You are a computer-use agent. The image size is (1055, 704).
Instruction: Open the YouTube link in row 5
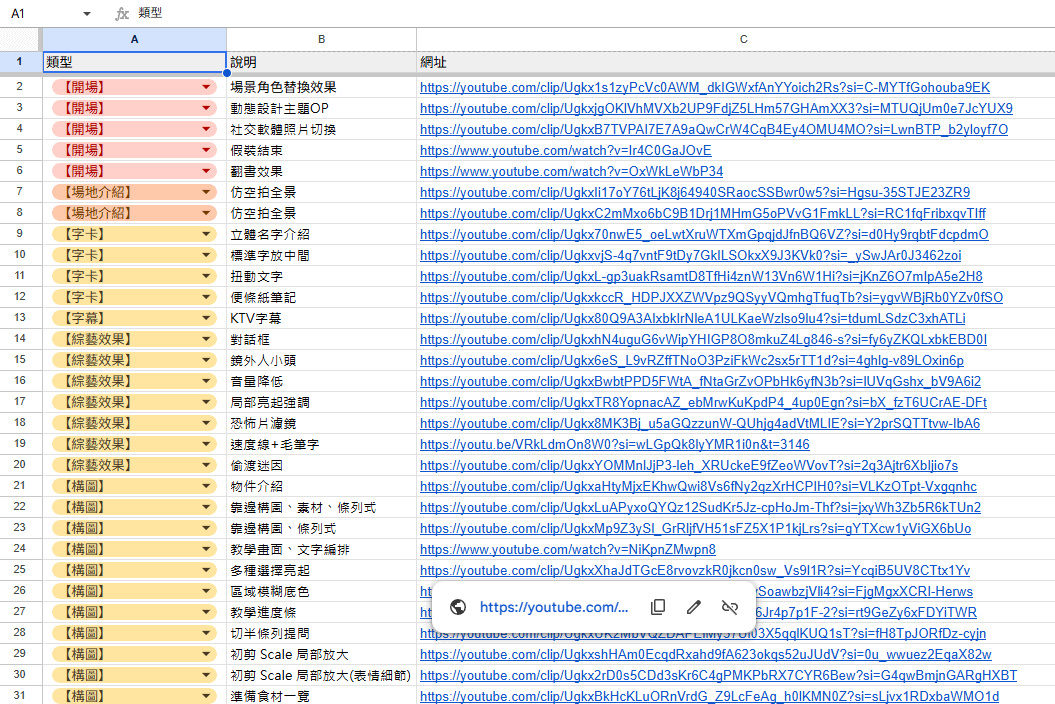point(565,151)
